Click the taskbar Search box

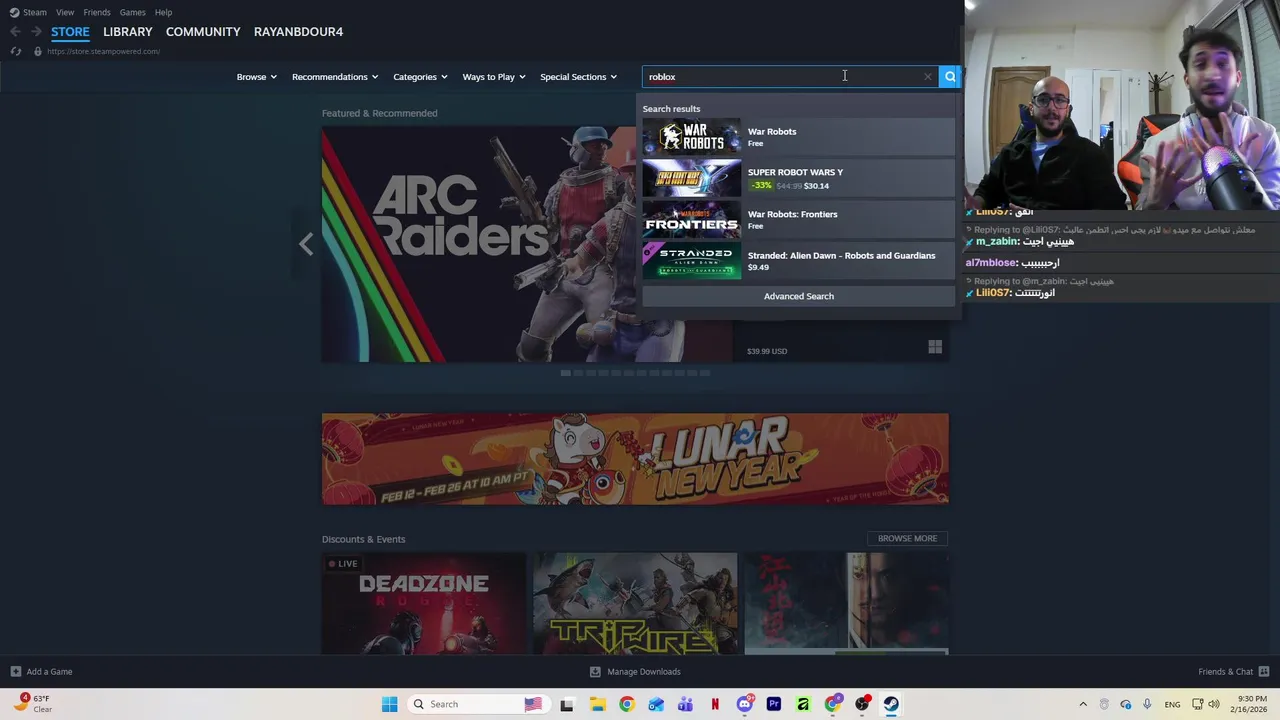480,704
